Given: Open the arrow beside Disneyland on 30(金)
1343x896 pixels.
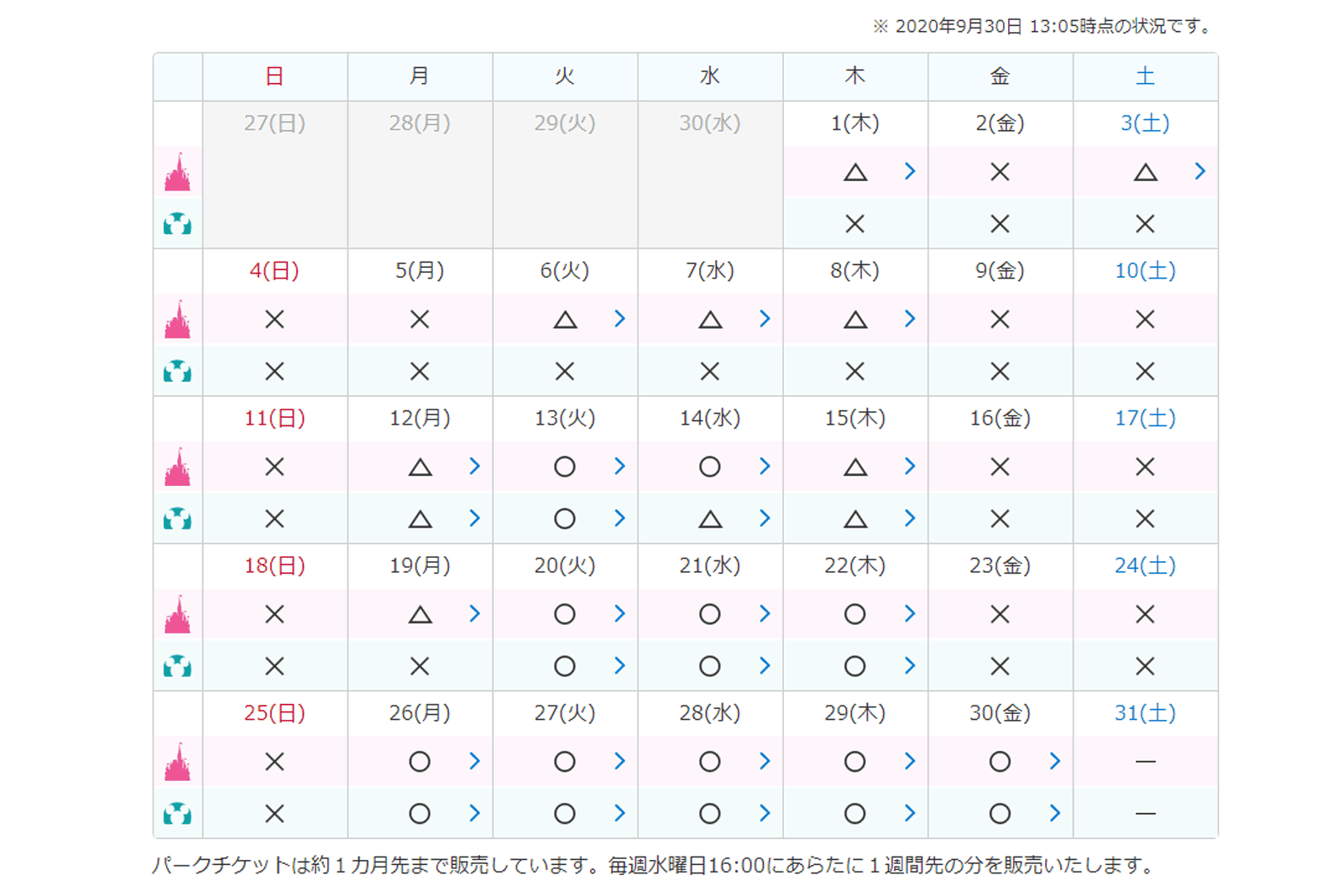Looking at the screenshot, I should pos(1055,761).
